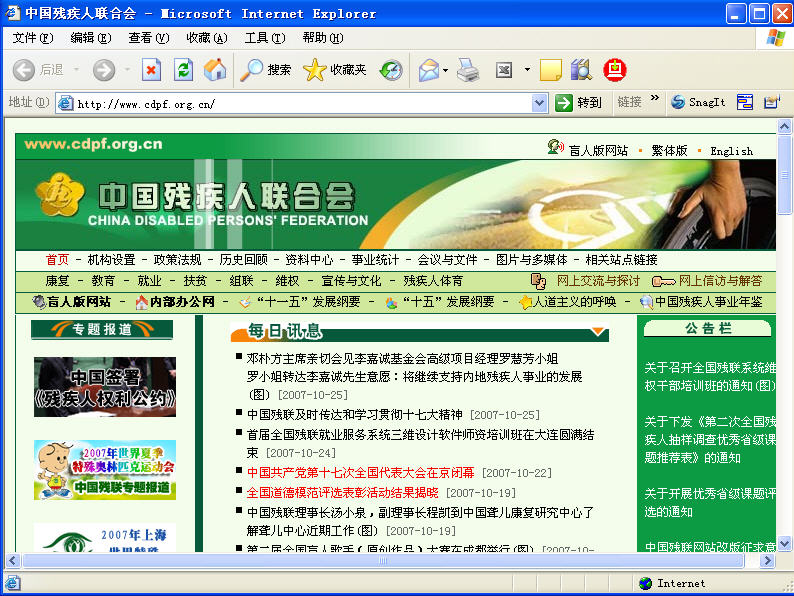Open the address bar URL dropdown
Image resolution: width=794 pixels, height=596 pixels.
pyautogui.click(x=540, y=103)
